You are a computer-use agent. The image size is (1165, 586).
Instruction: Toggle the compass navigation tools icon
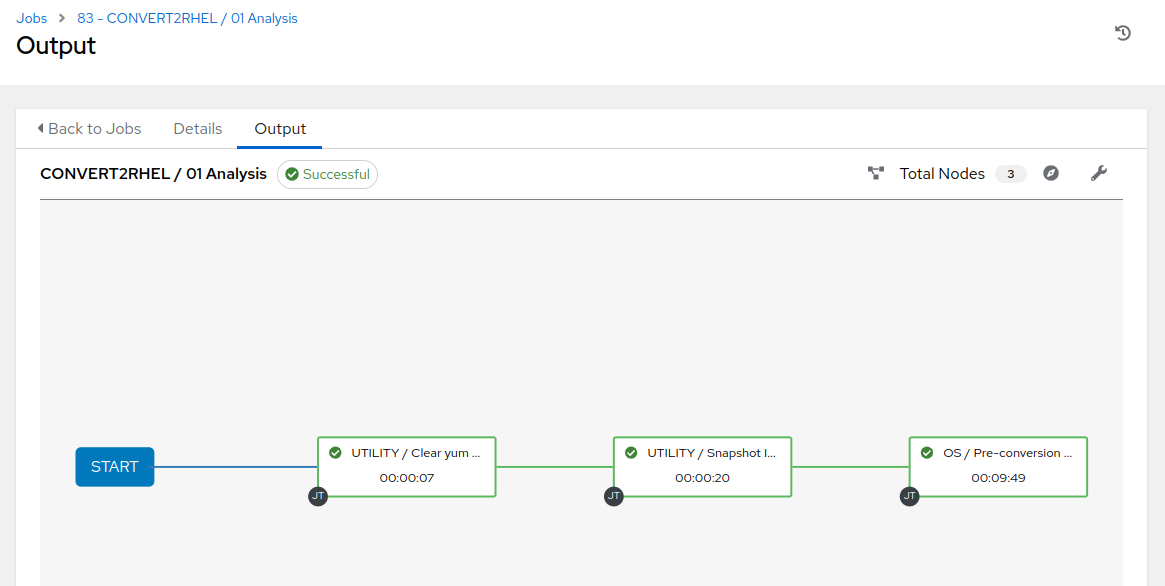click(x=1051, y=174)
